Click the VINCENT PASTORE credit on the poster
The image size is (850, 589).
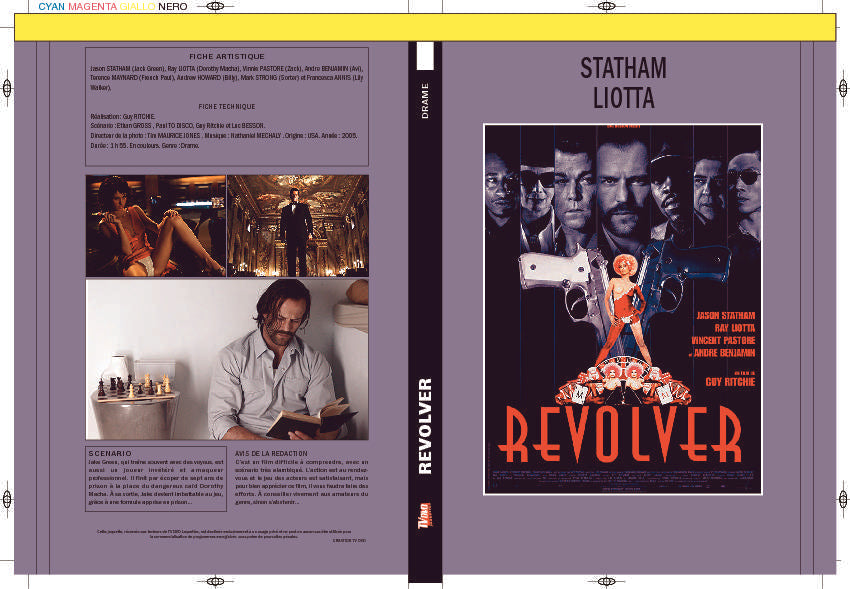coord(723,340)
